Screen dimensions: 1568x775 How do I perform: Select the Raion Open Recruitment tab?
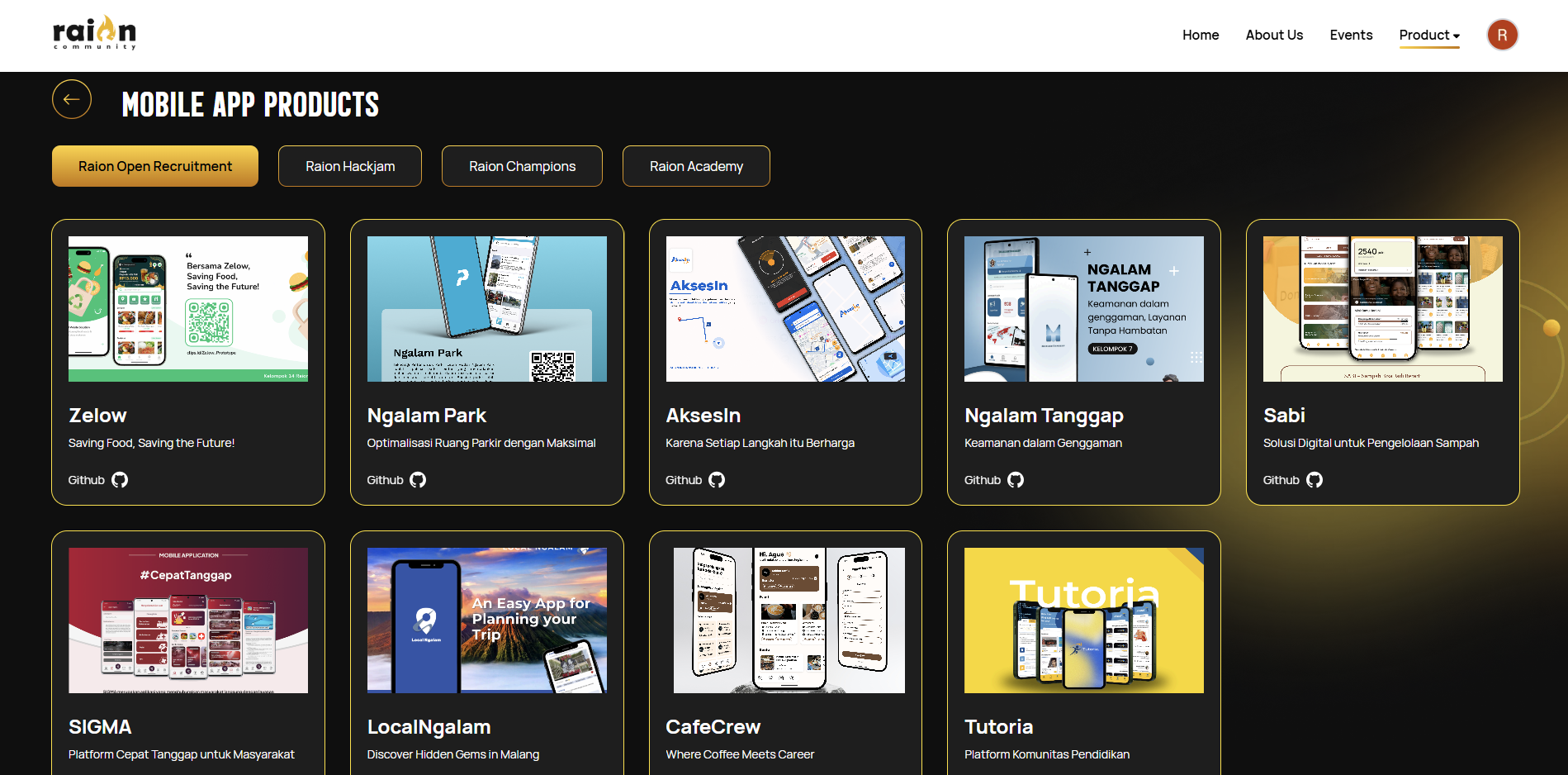[155, 166]
